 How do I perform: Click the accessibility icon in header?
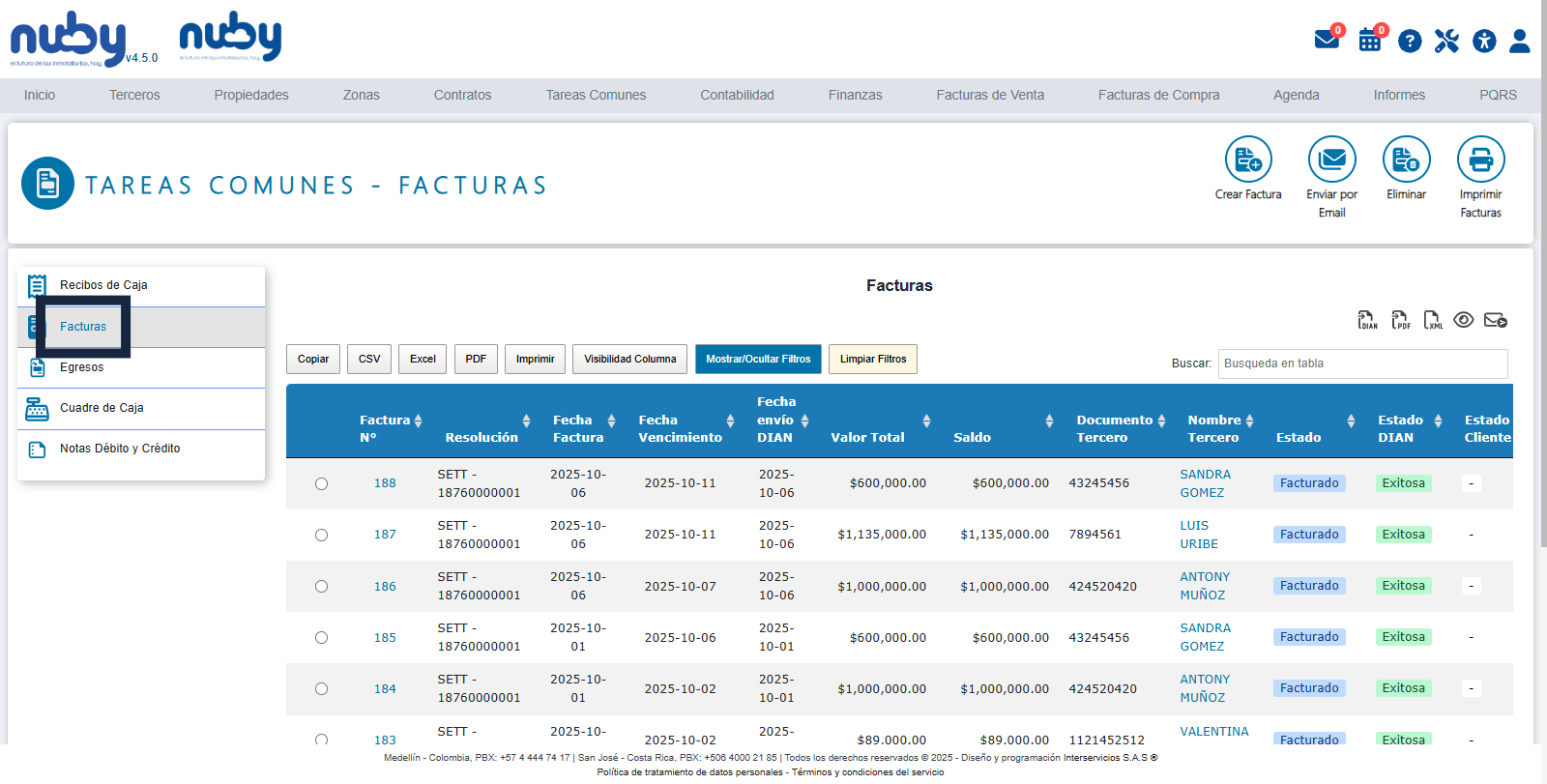click(1484, 41)
